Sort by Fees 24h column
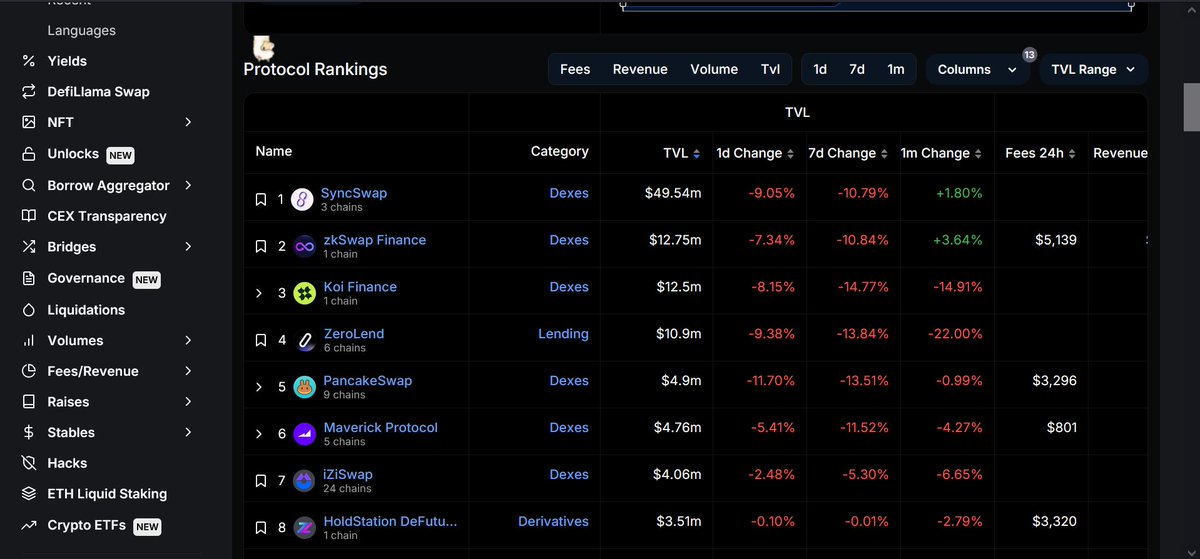Screen dimensions: 1200x559 1041,153
